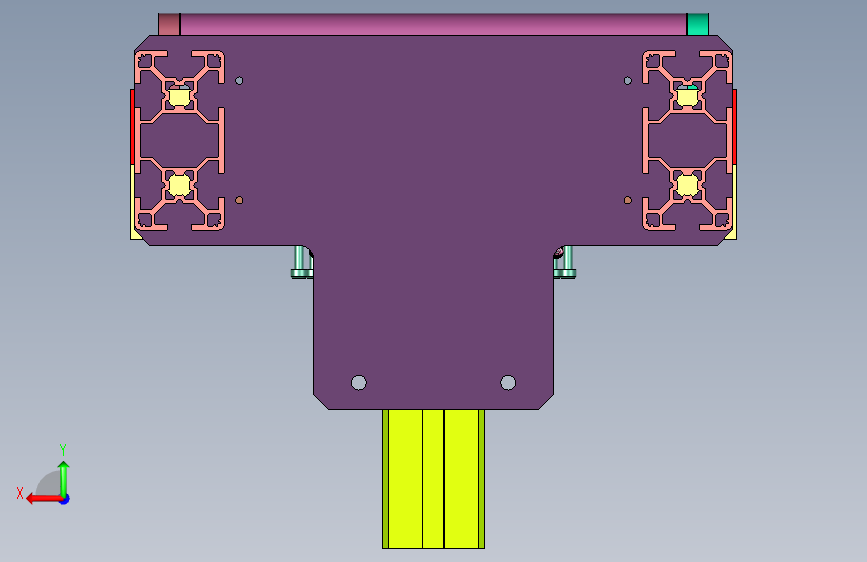Click the red X axis arrow of the triad
Image resolution: width=867 pixels, height=562 pixels.
pyautogui.click(x=43, y=499)
